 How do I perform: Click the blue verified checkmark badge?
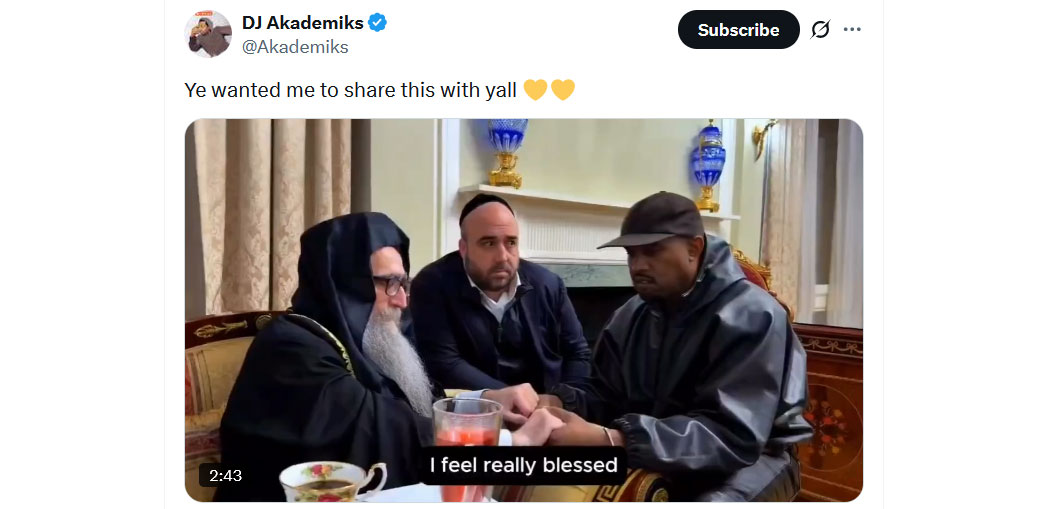378,23
